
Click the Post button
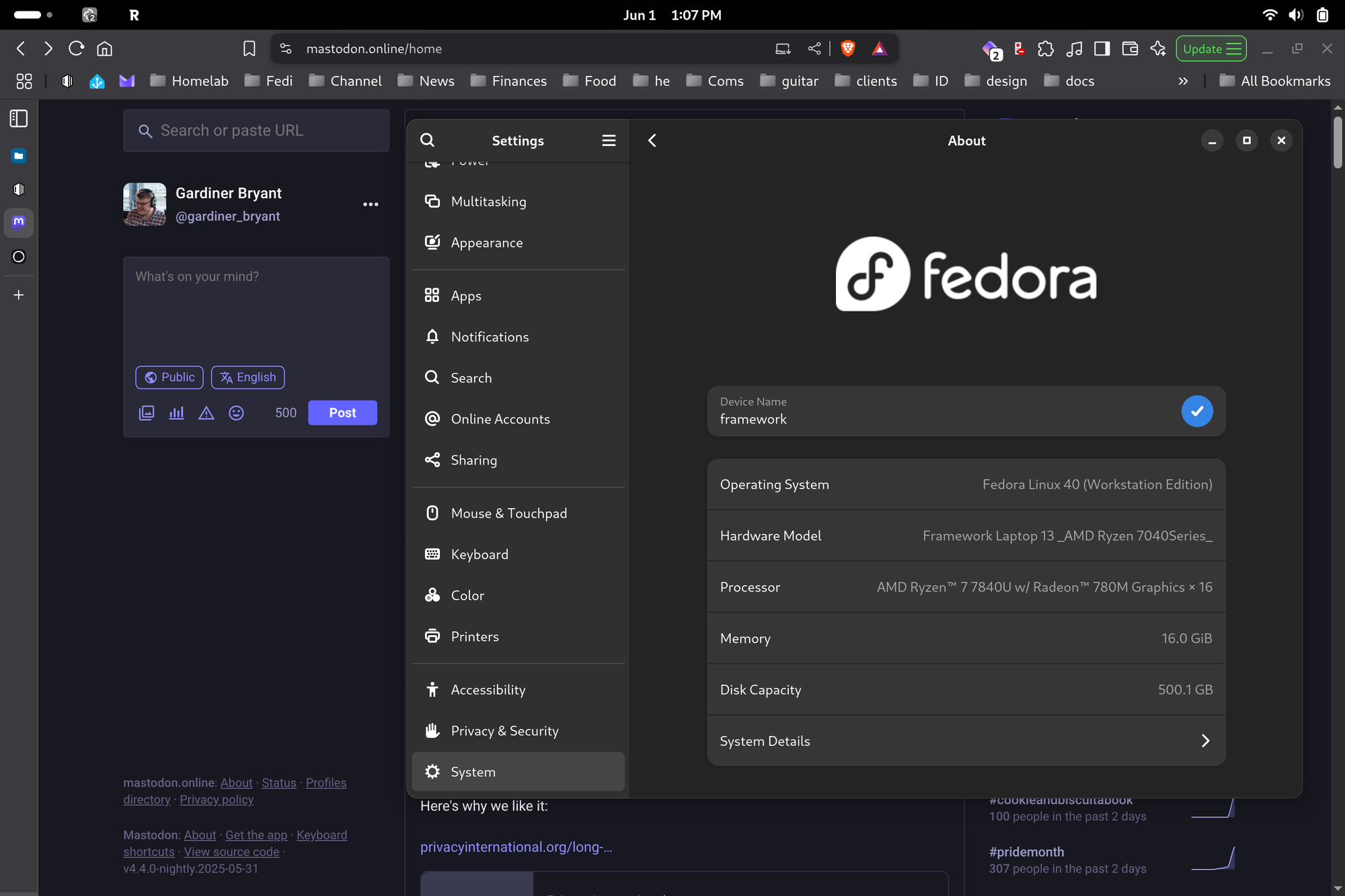pyautogui.click(x=342, y=413)
